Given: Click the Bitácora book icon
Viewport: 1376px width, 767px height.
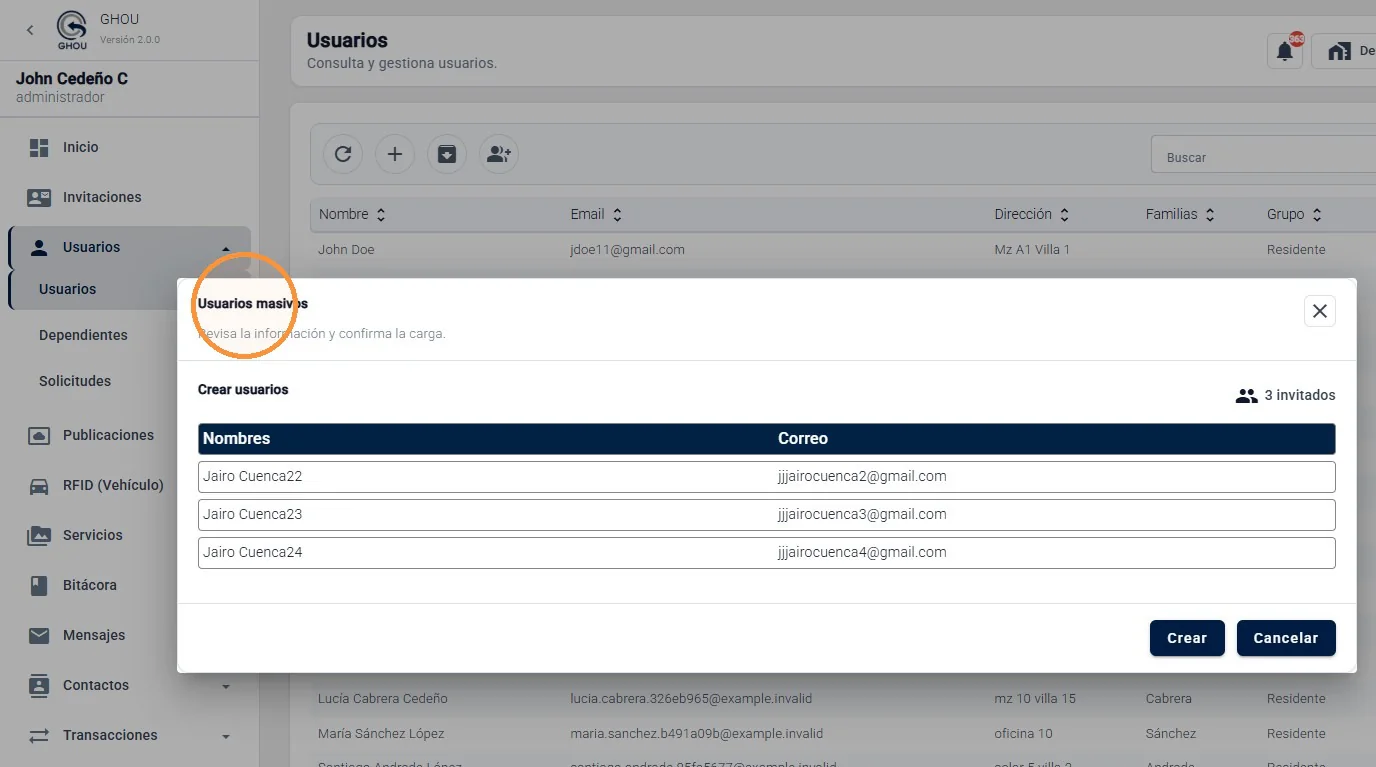Looking at the screenshot, I should (39, 585).
